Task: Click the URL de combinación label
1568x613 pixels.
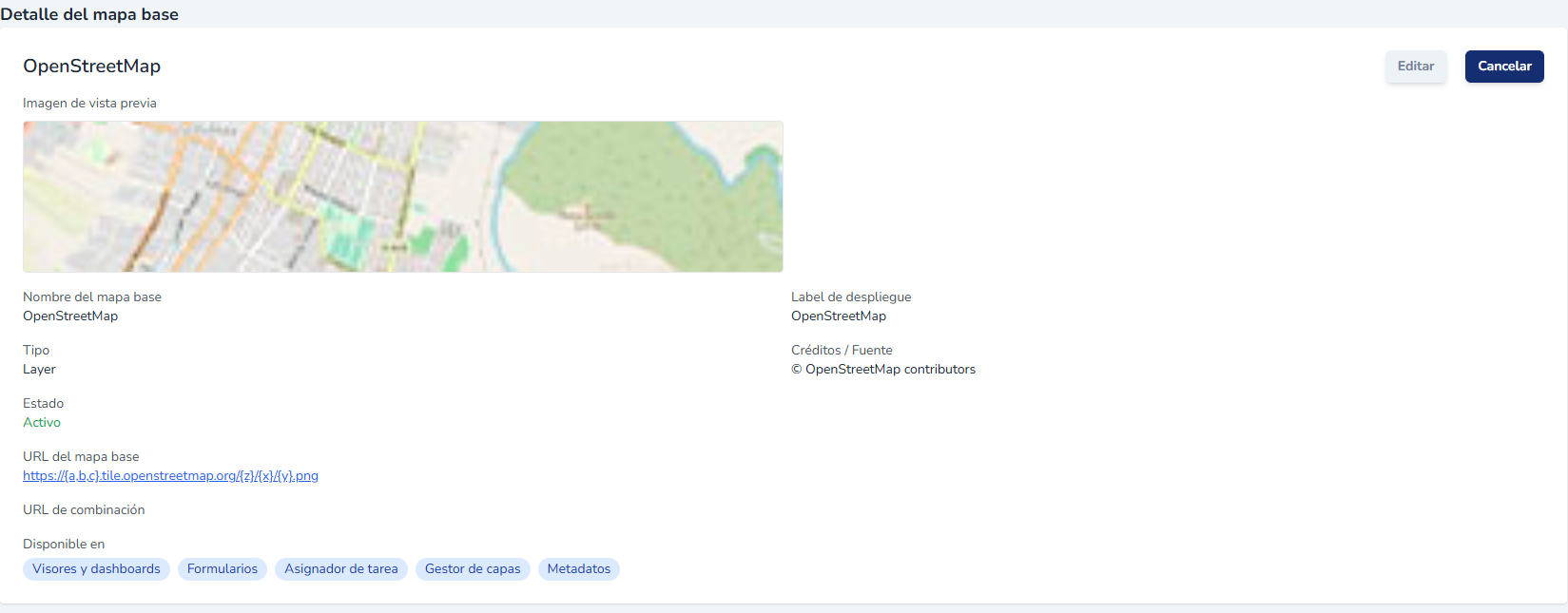Action: [x=84, y=510]
